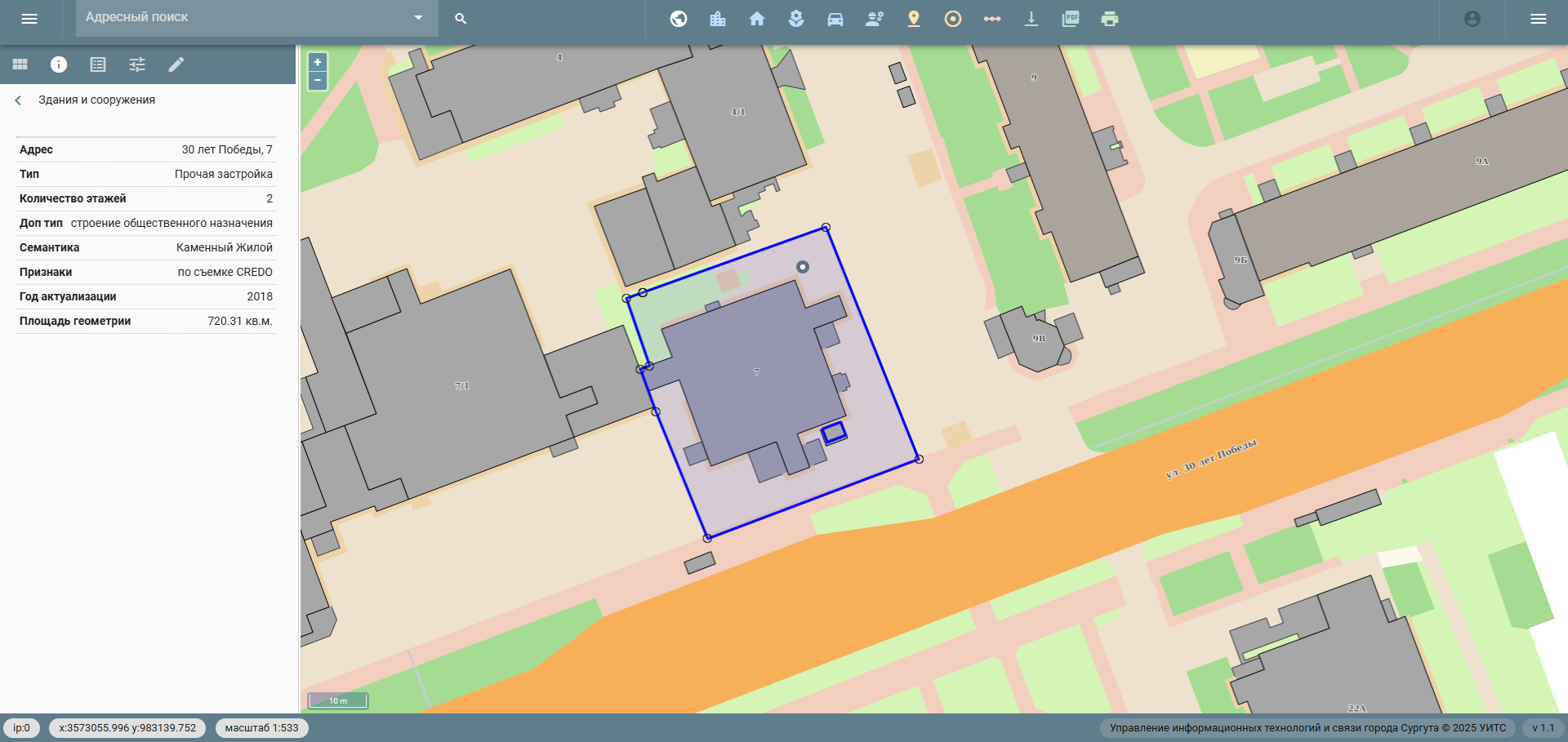Screen dimensions: 1568x742
Task: Print the map using printer icon
Action: [x=1110, y=19]
